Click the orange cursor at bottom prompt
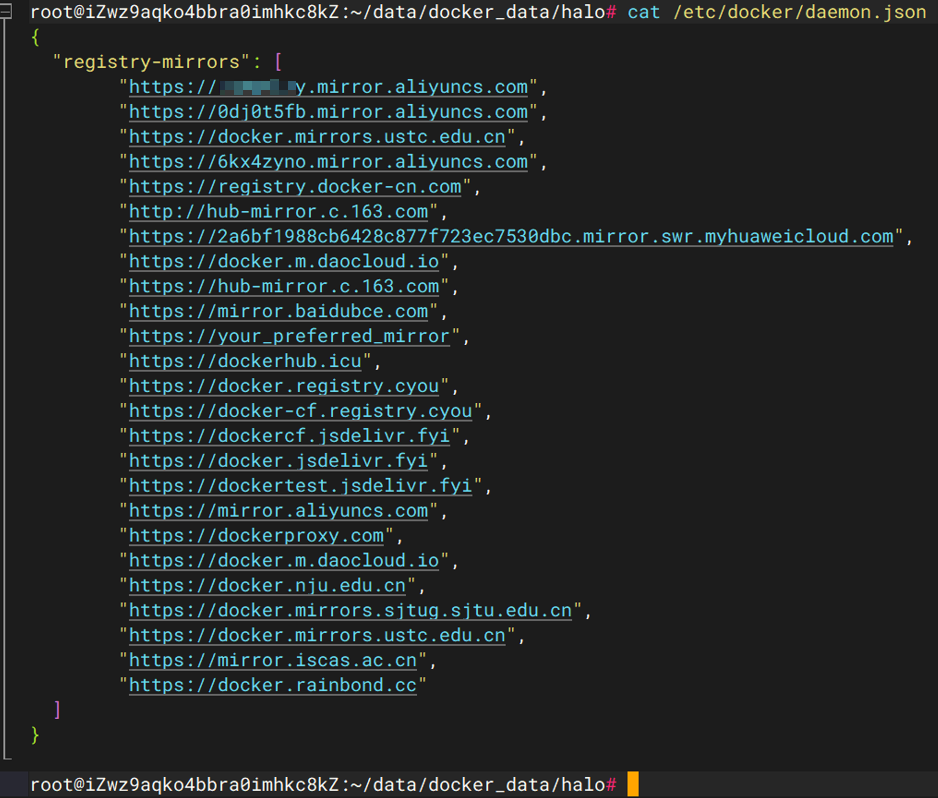This screenshot has height=798, width=938. pyautogui.click(x=632, y=784)
